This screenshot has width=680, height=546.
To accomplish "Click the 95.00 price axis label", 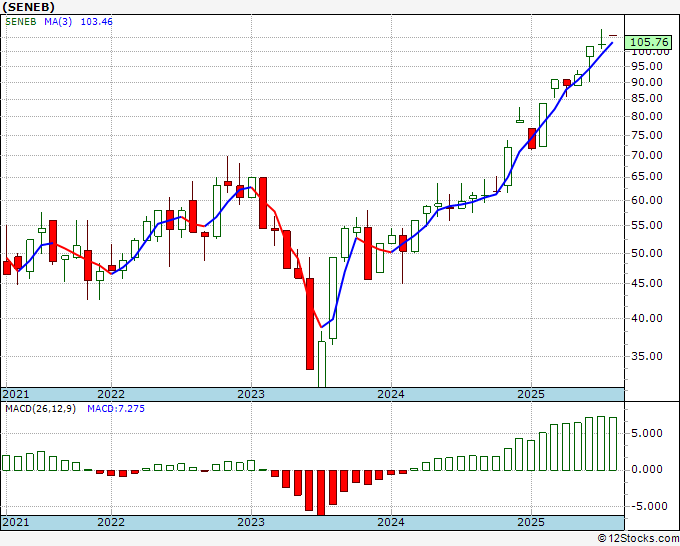I will click(647, 66).
